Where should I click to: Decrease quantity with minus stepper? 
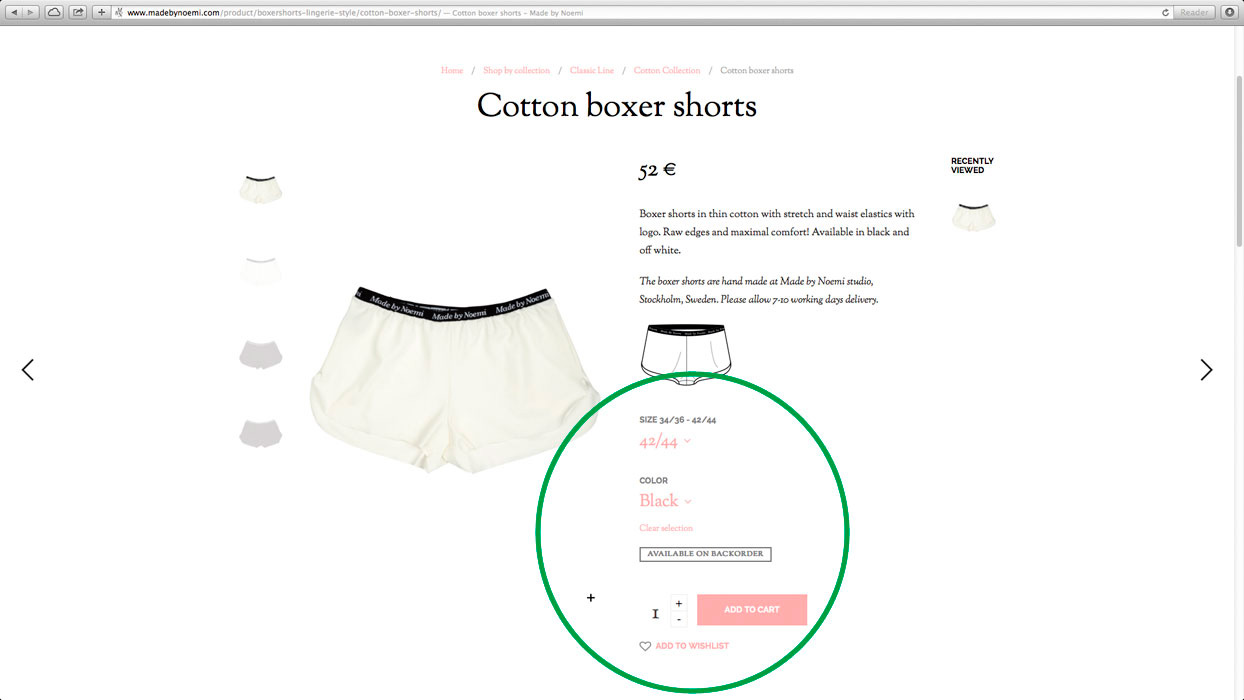[679, 619]
